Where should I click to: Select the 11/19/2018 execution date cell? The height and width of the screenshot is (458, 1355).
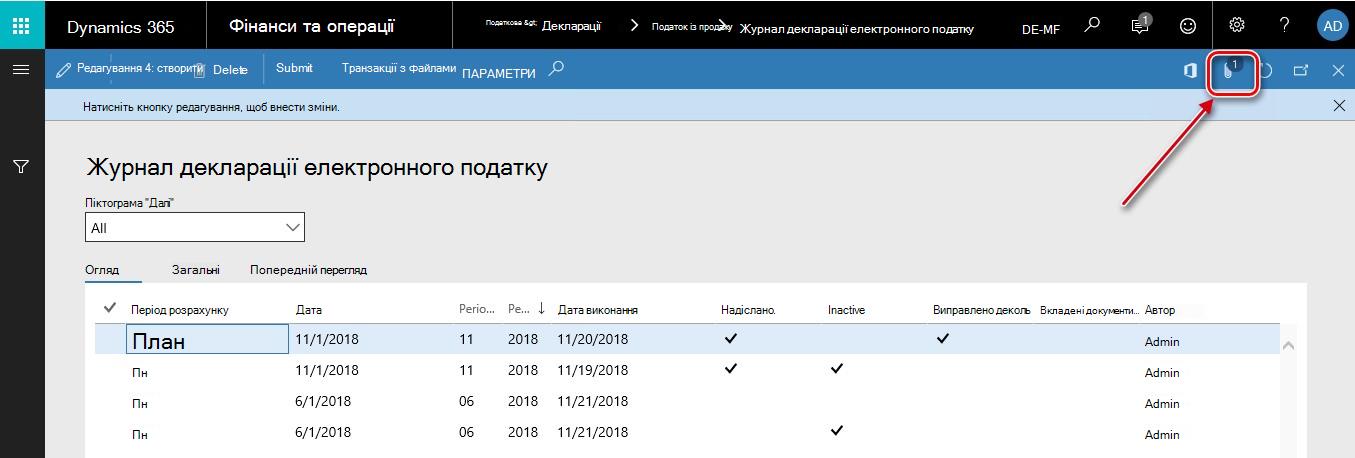pos(593,370)
